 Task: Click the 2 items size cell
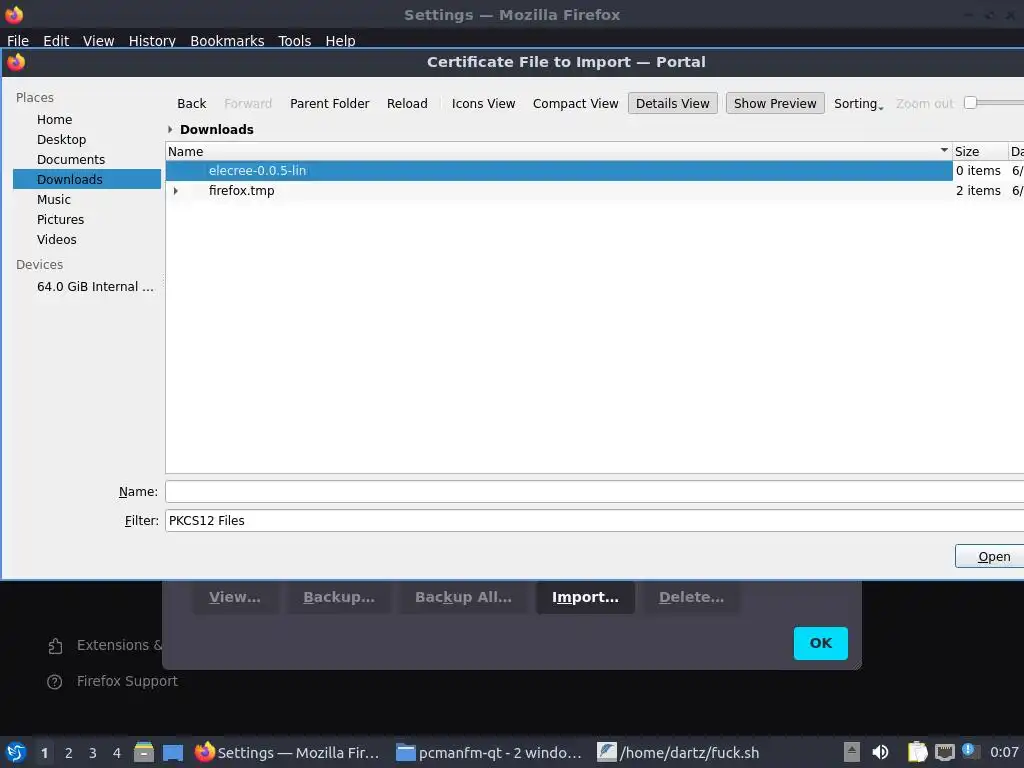click(x=978, y=191)
